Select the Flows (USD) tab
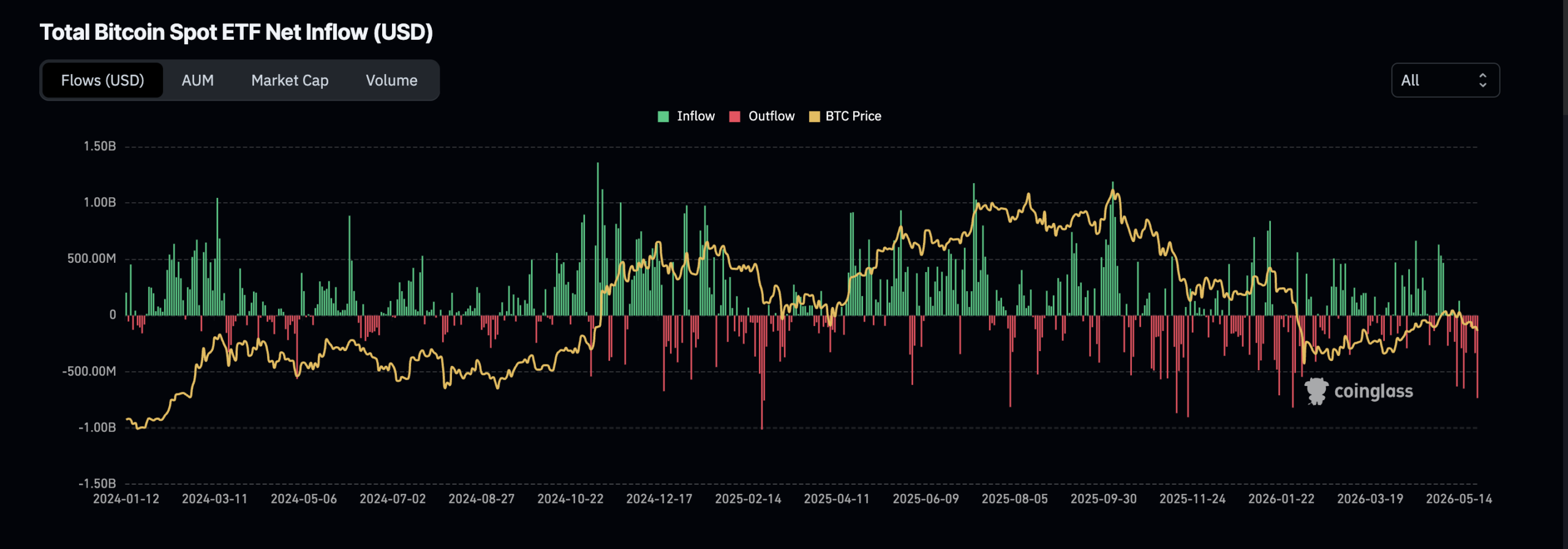This screenshot has height=549, width=1568. (x=102, y=80)
